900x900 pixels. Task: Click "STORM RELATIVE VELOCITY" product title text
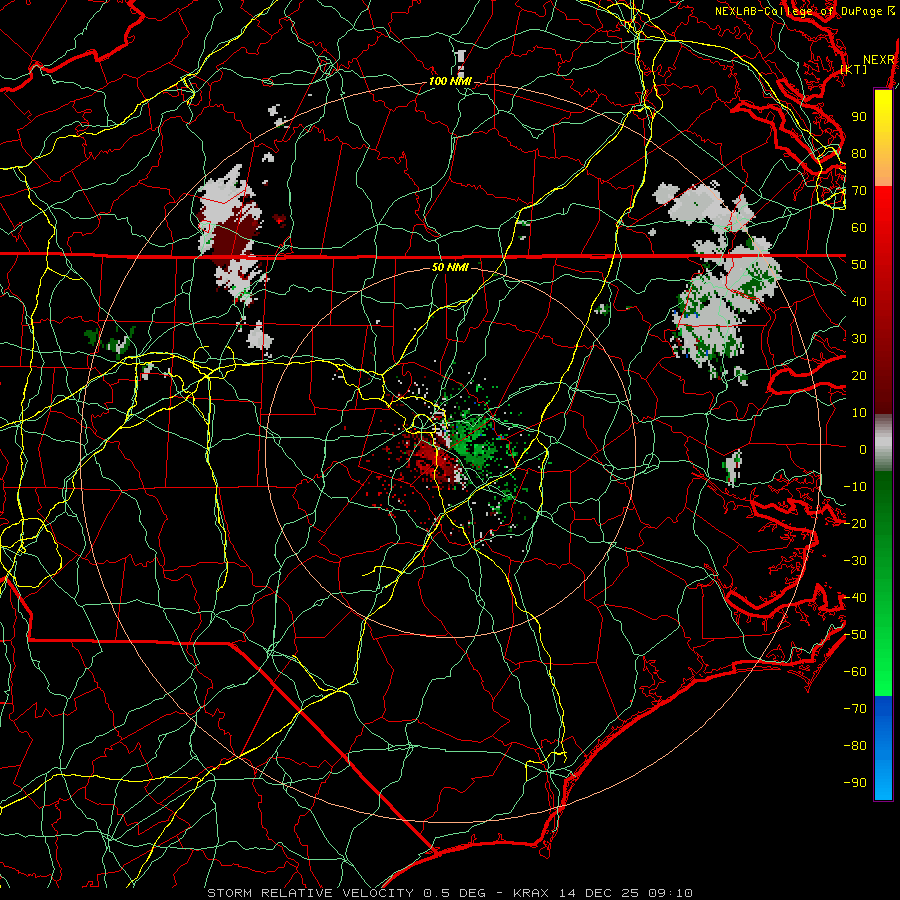tap(310, 893)
